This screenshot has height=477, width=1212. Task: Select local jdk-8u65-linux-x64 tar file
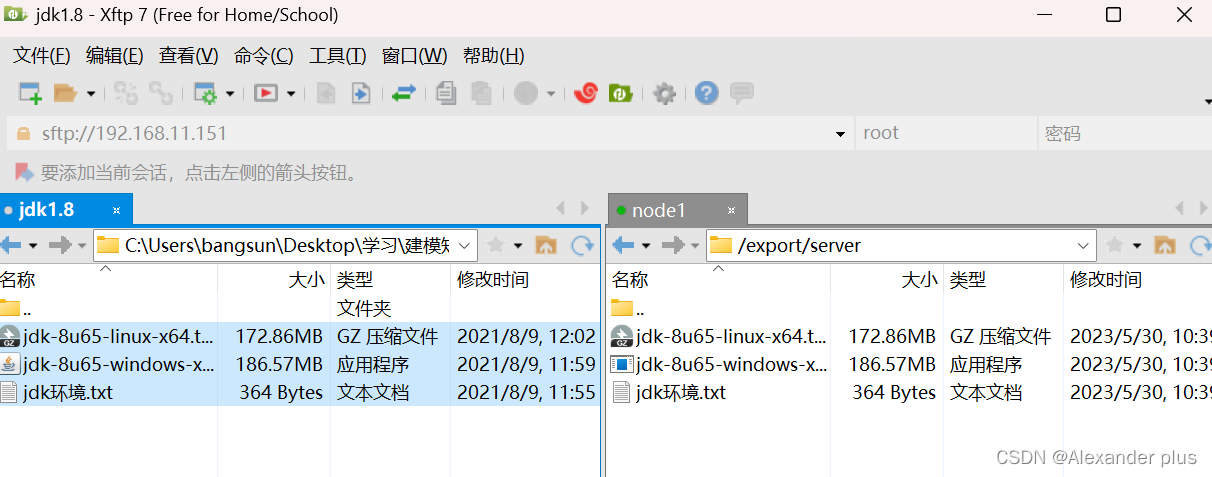point(300,336)
